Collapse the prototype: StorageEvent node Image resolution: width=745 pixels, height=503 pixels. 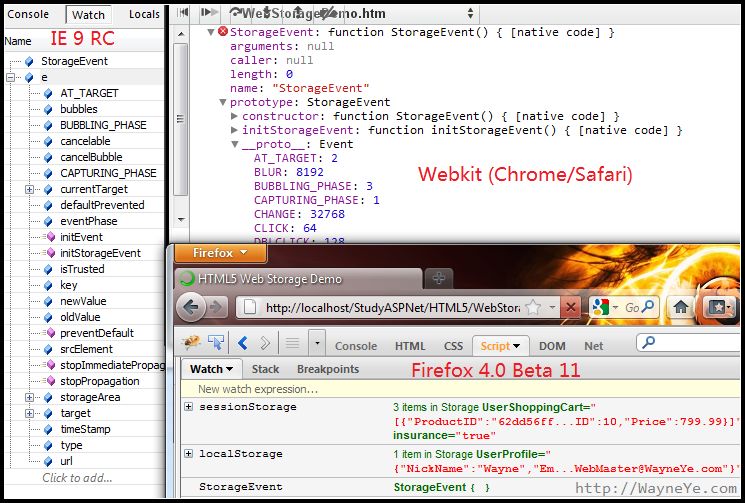[222, 102]
